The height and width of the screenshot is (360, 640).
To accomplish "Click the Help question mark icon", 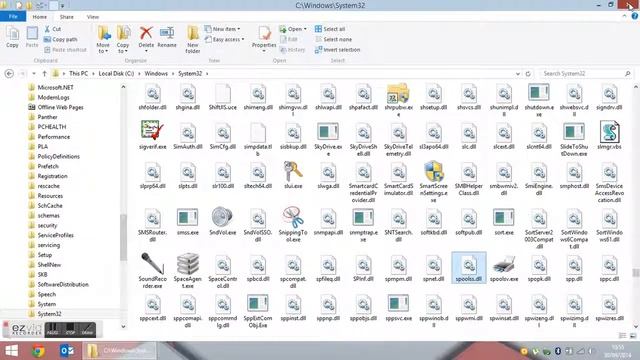I will (x=634, y=16).
